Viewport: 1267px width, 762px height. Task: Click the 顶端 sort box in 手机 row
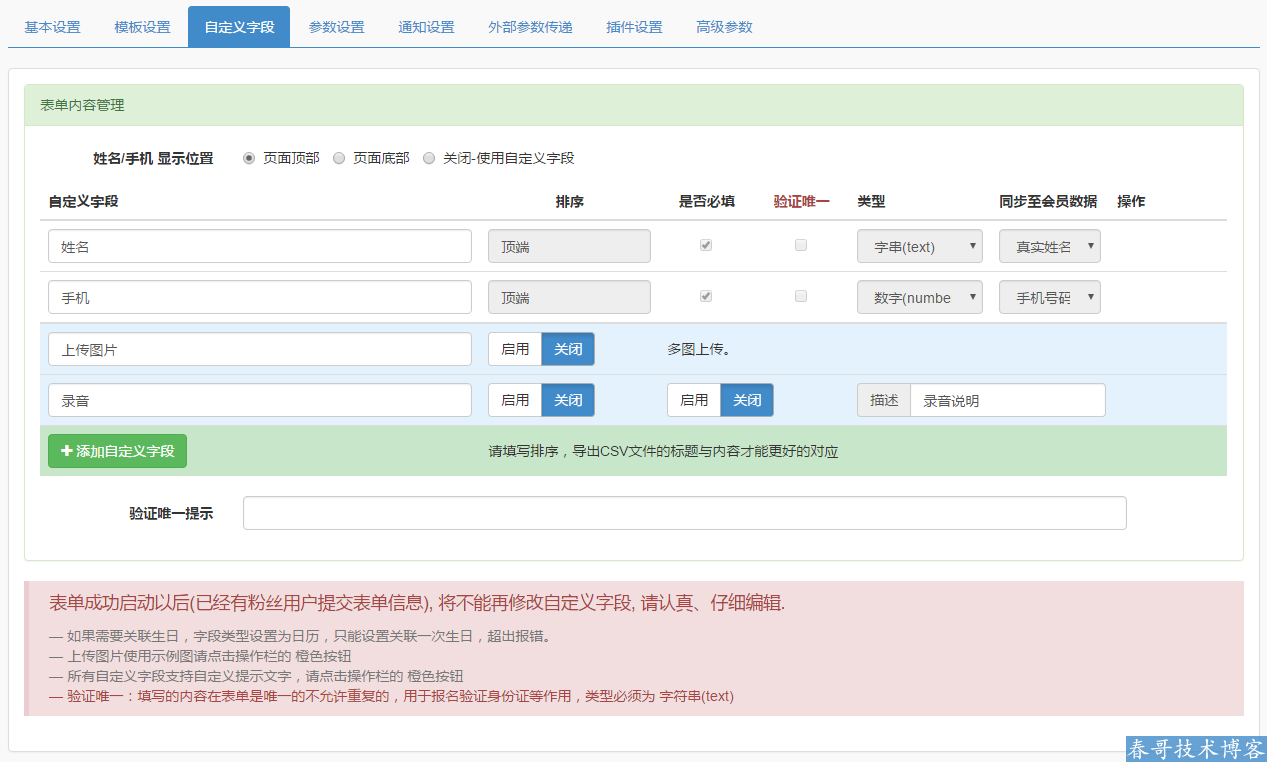pyautogui.click(x=569, y=297)
